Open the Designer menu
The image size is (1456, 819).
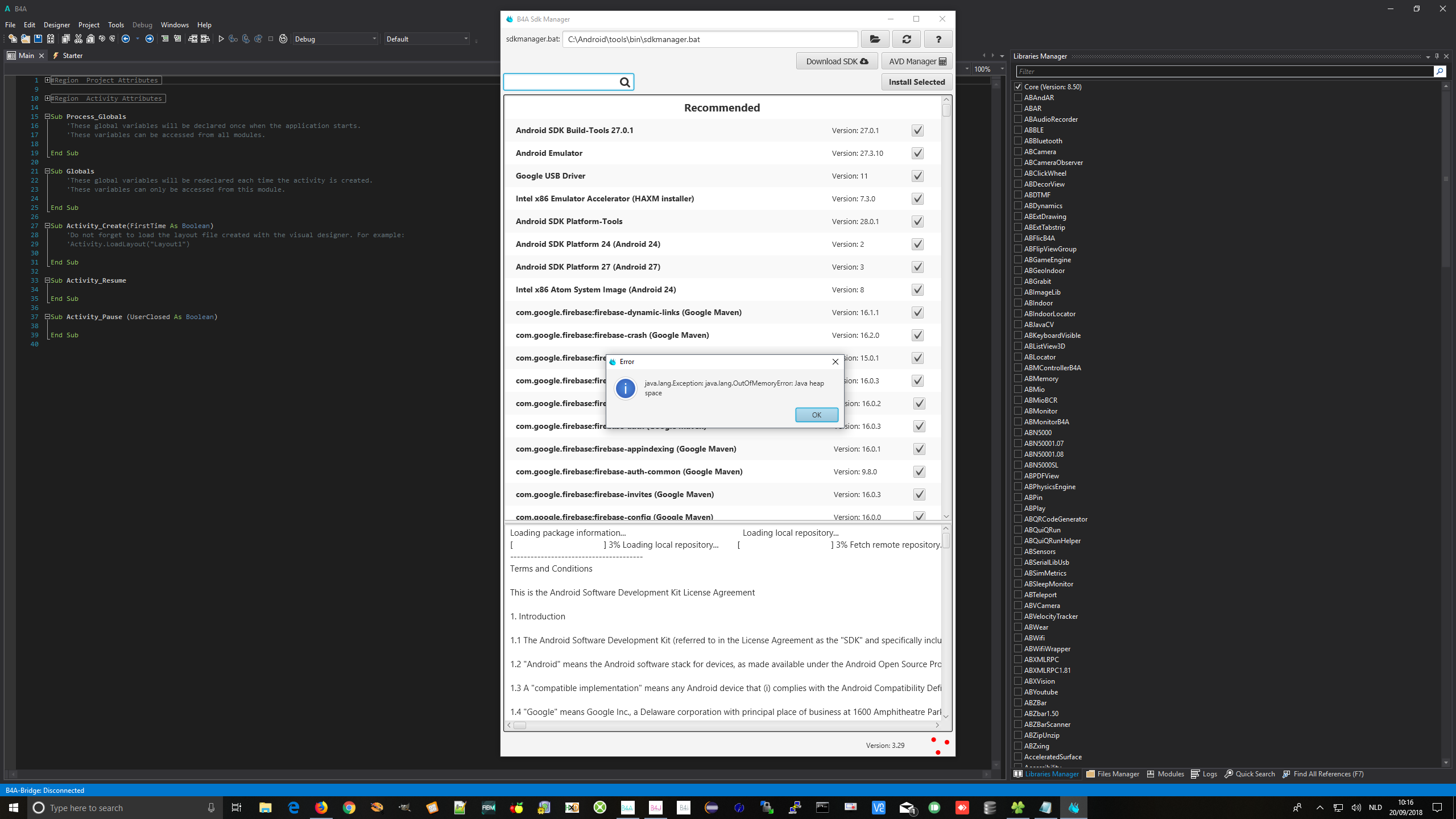tap(57, 24)
